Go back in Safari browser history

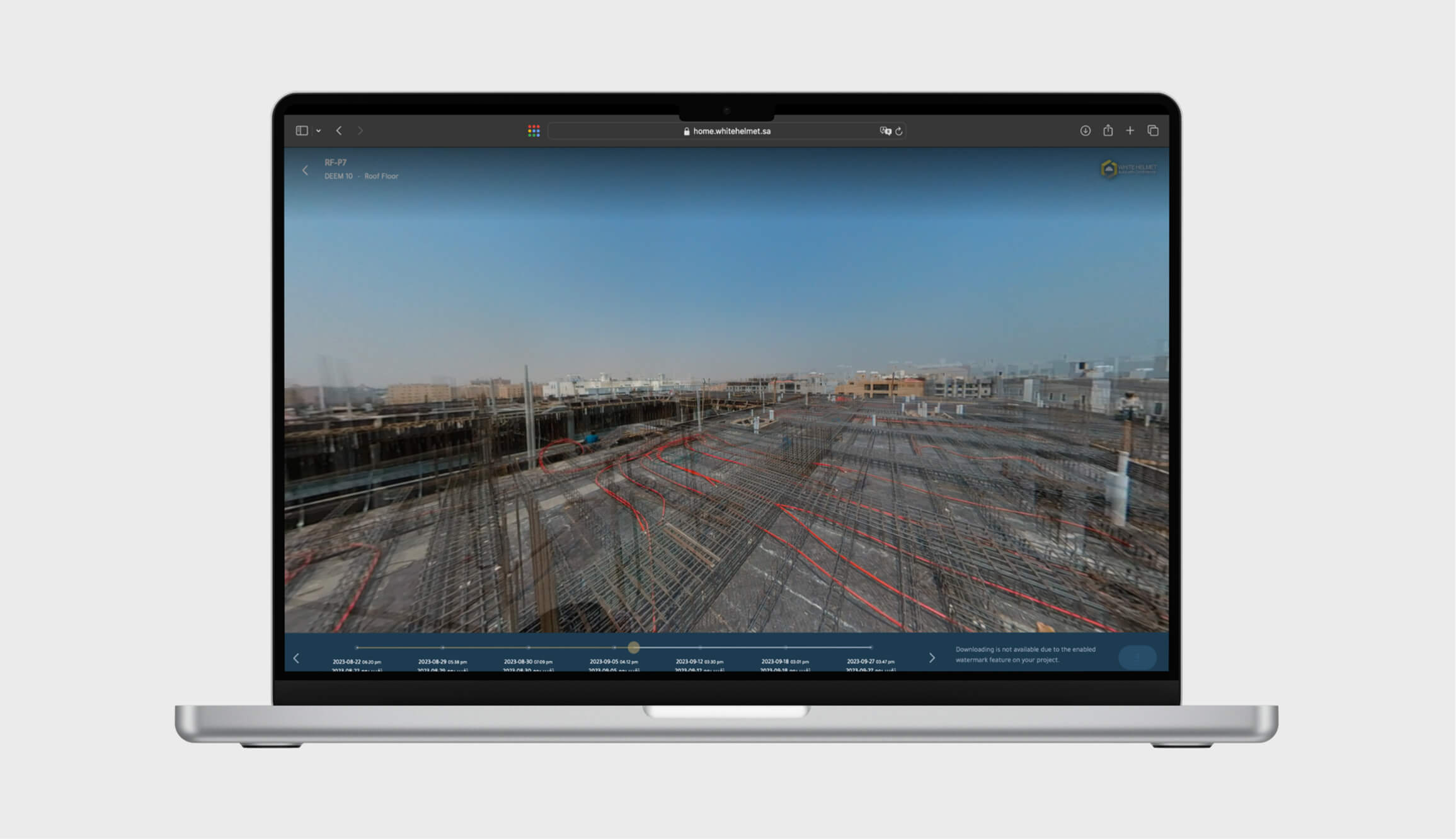(x=339, y=131)
